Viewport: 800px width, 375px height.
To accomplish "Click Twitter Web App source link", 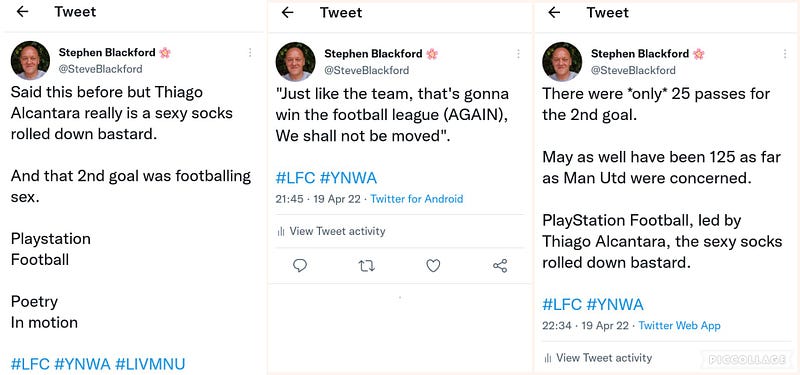I will tap(679, 326).
